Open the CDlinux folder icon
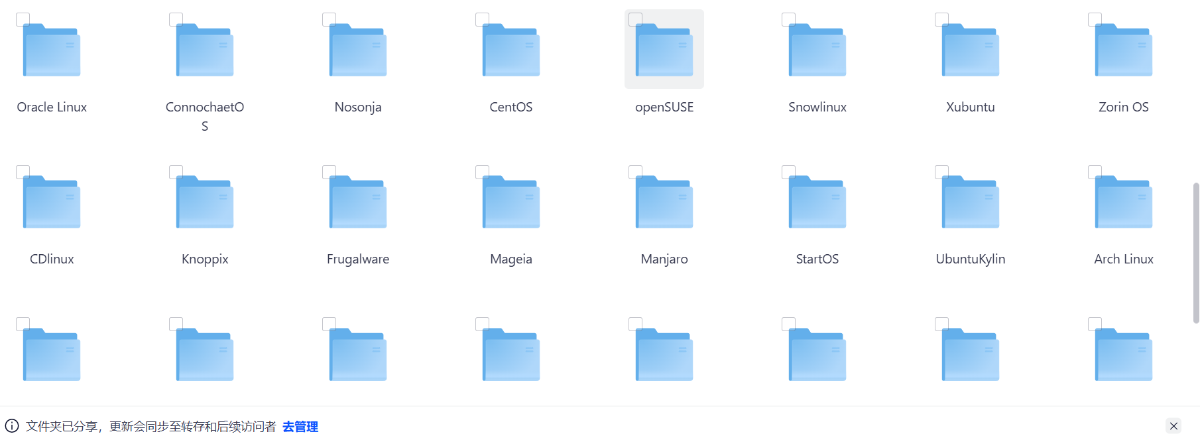 click(x=52, y=202)
